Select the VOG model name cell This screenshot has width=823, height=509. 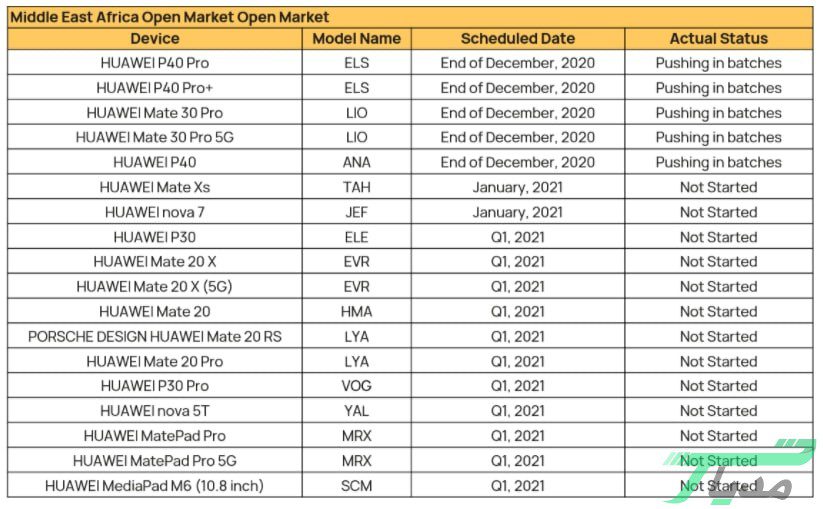tap(356, 386)
